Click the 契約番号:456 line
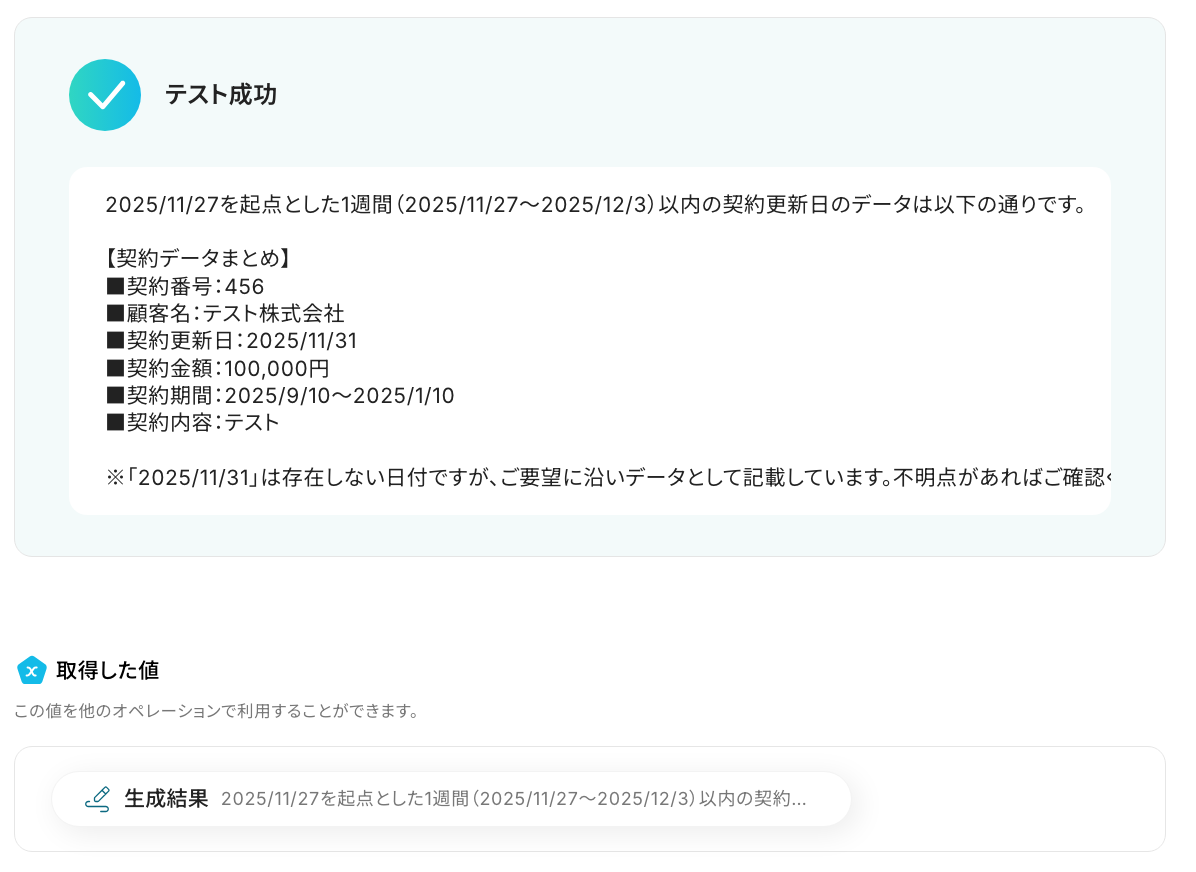The width and height of the screenshot is (1196, 872). (x=185, y=287)
